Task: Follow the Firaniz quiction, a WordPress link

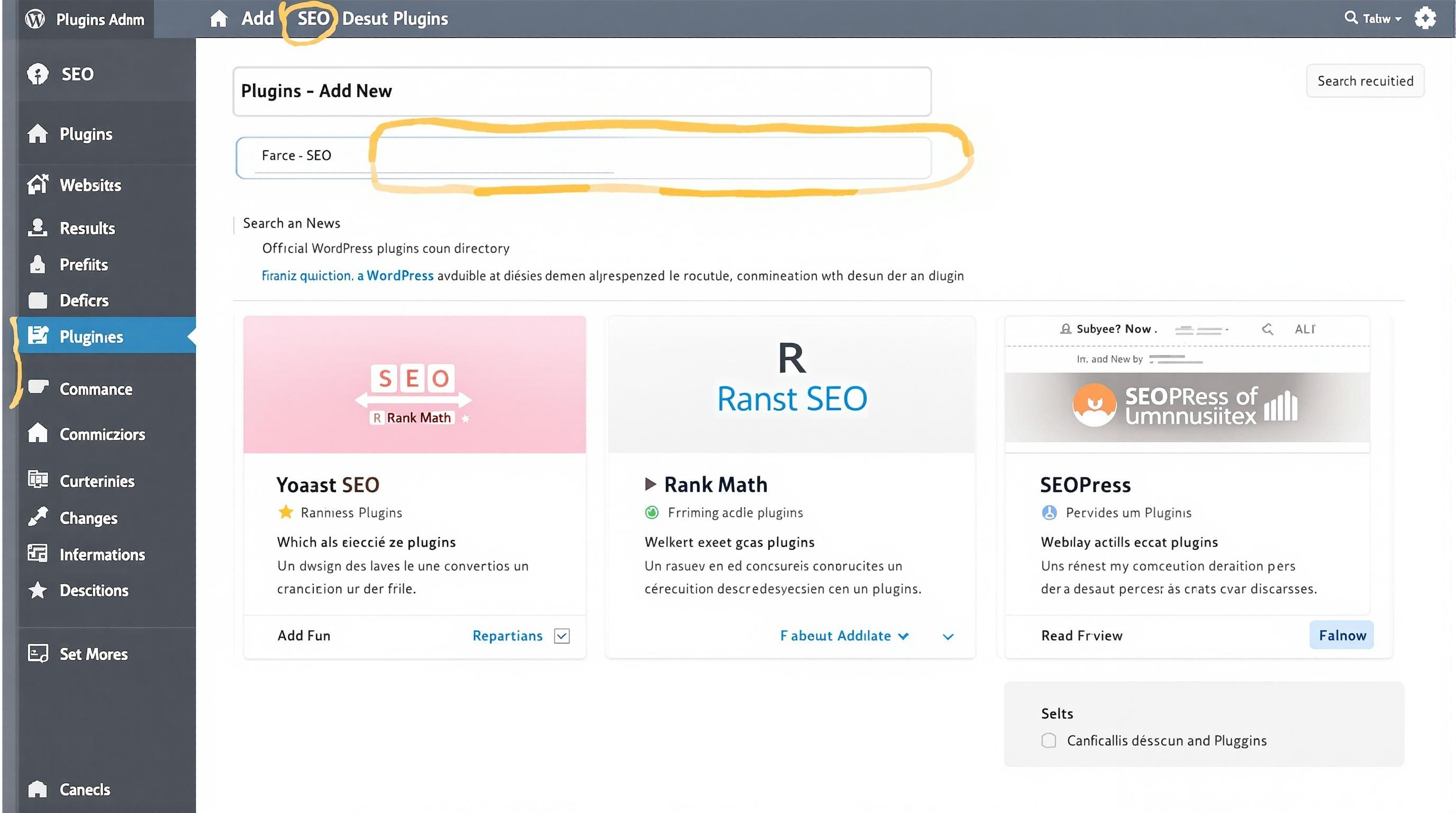Action: coord(348,276)
